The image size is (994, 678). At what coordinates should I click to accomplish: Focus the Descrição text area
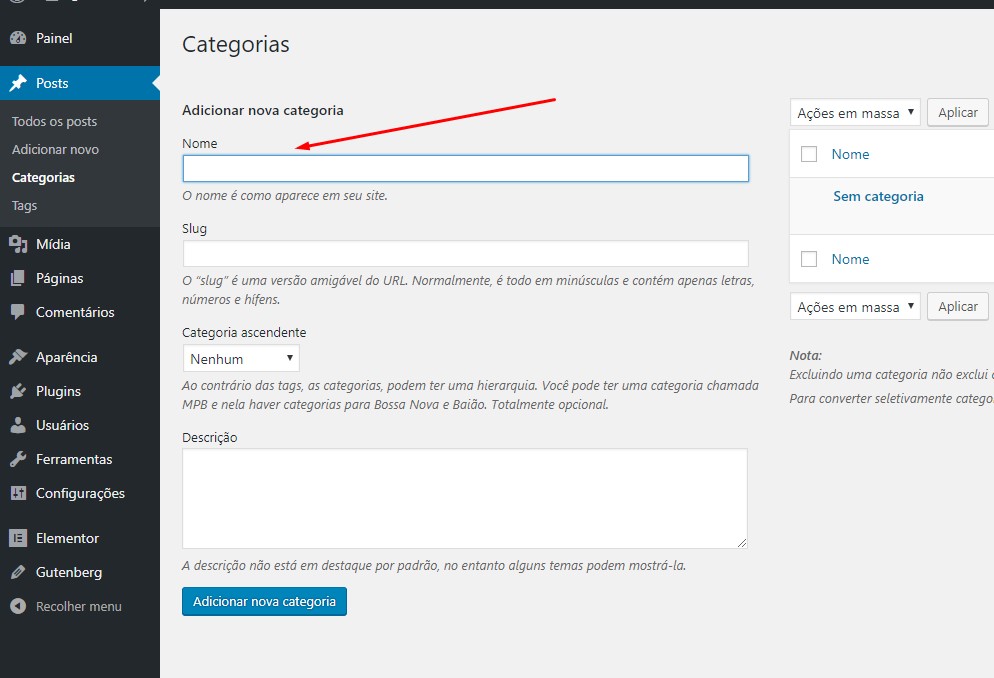click(x=465, y=499)
